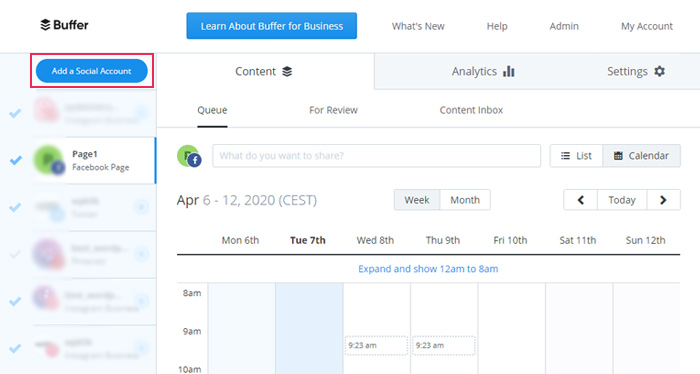Go to next week arrow
This screenshot has width=700, height=374.
point(663,200)
